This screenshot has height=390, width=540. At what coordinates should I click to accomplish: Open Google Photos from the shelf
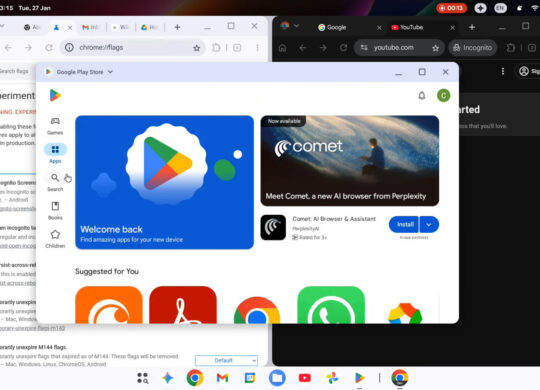(x=332, y=378)
